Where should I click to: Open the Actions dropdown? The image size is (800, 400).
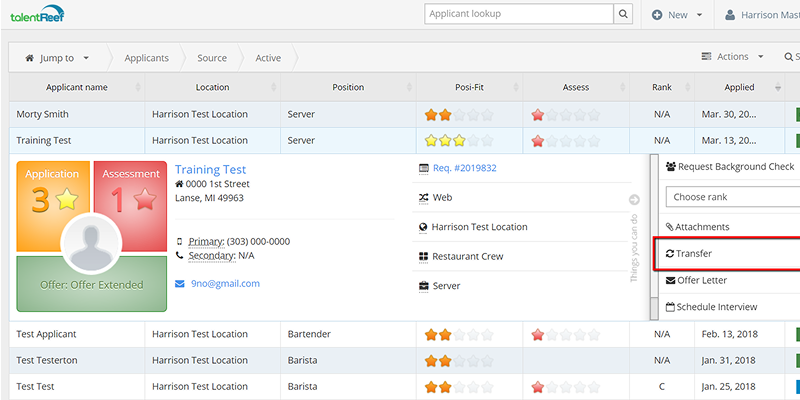(x=733, y=56)
